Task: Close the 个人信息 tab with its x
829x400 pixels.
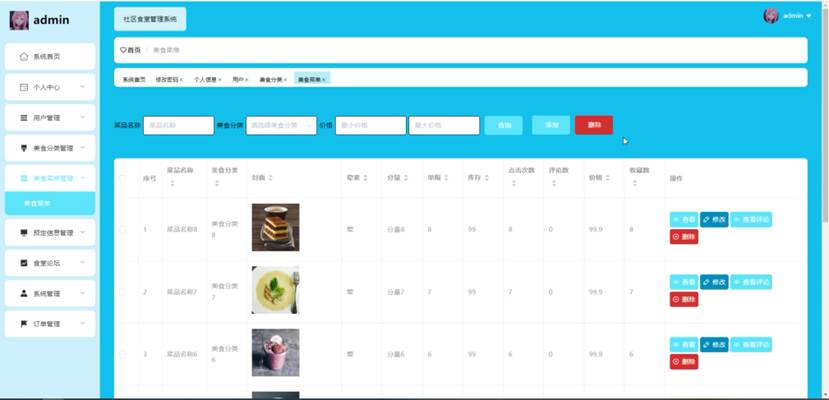Action: tap(219, 80)
